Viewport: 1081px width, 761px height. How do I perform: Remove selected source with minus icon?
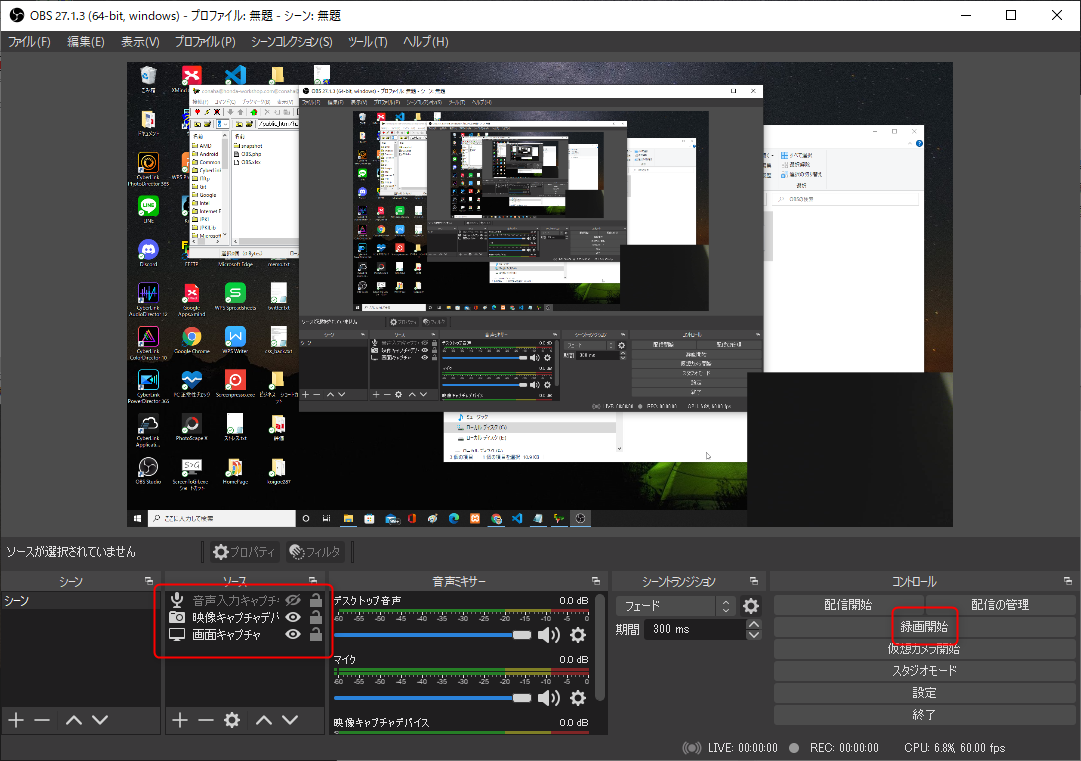pyautogui.click(x=206, y=720)
